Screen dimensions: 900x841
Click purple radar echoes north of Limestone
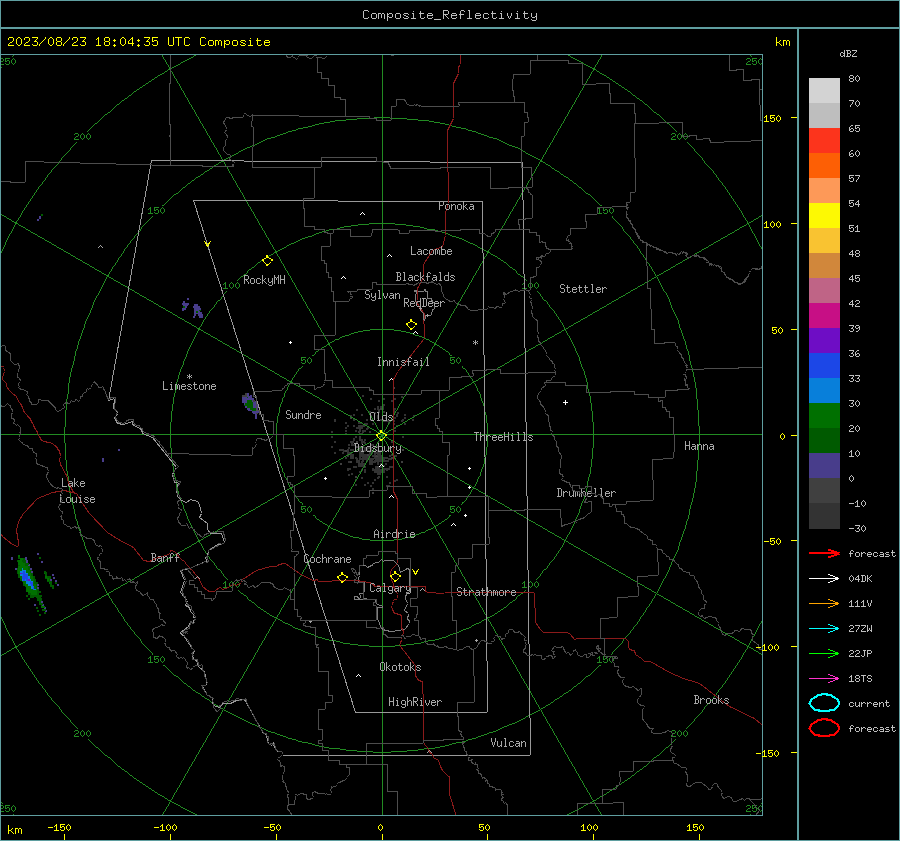(193, 308)
